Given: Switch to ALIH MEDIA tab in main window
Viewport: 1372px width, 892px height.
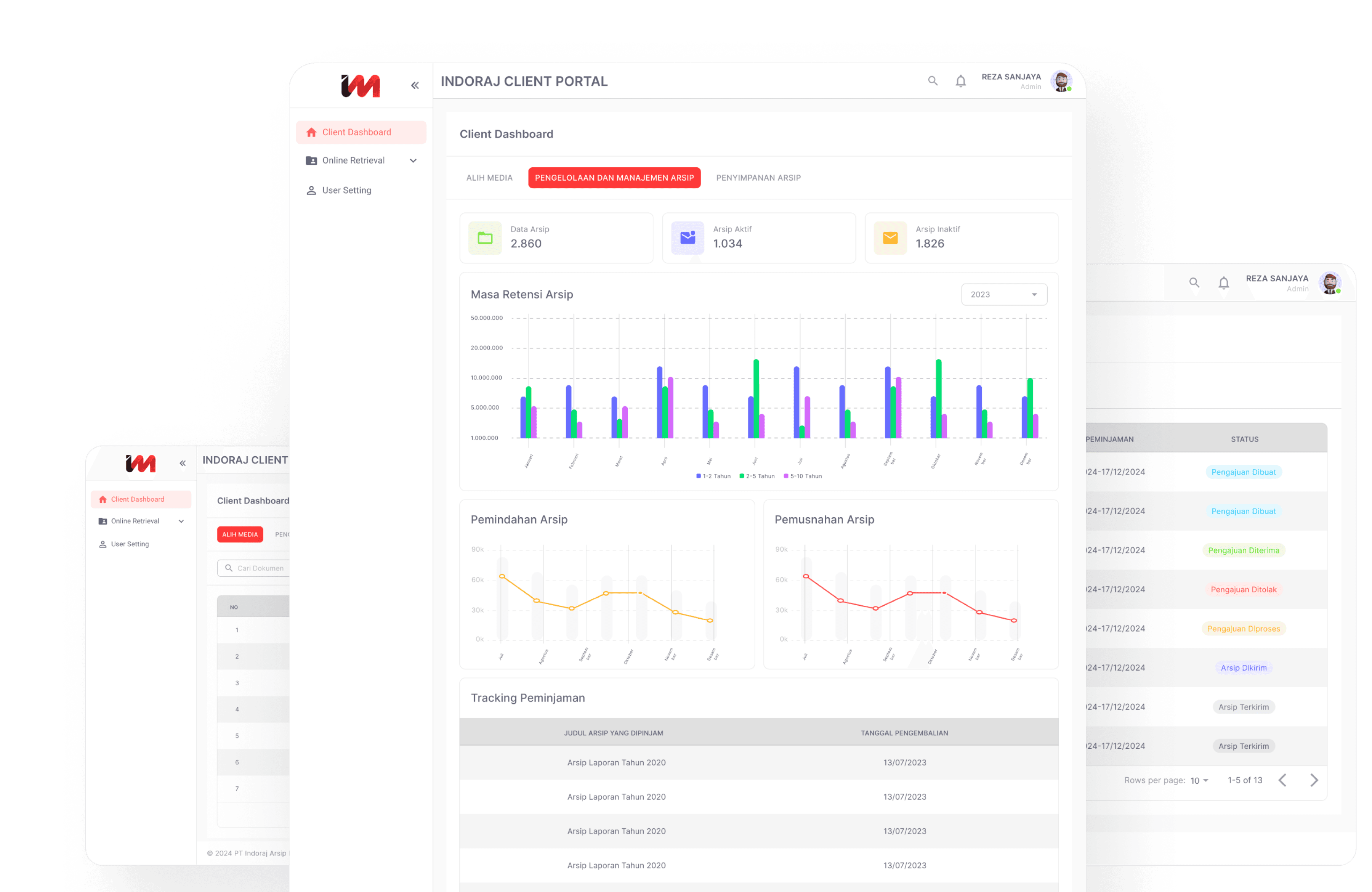Looking at the screenshot, I should pyautogui.click(x=489, y=178).
